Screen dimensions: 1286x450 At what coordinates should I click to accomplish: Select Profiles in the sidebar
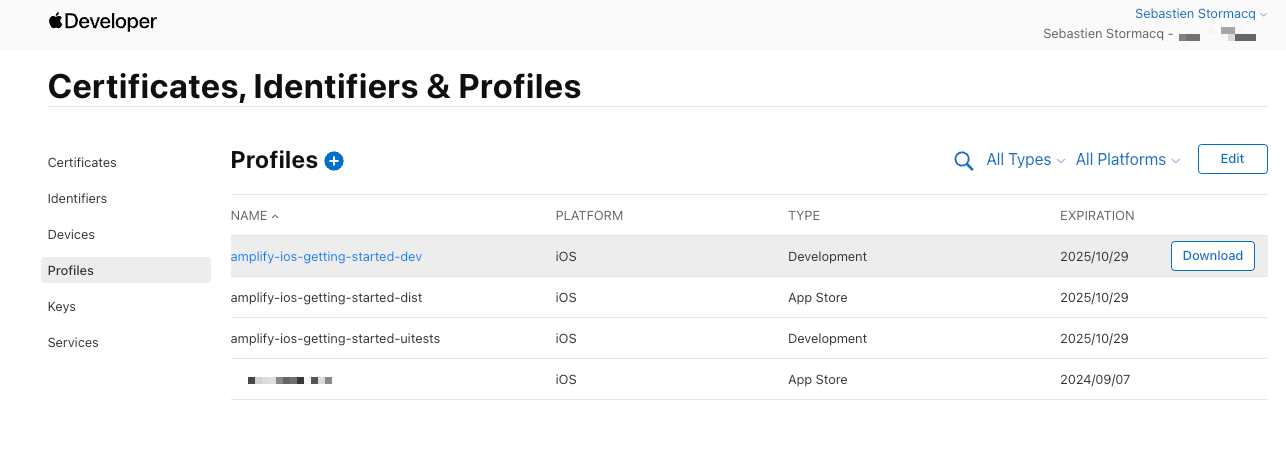[x=71, y=271]
